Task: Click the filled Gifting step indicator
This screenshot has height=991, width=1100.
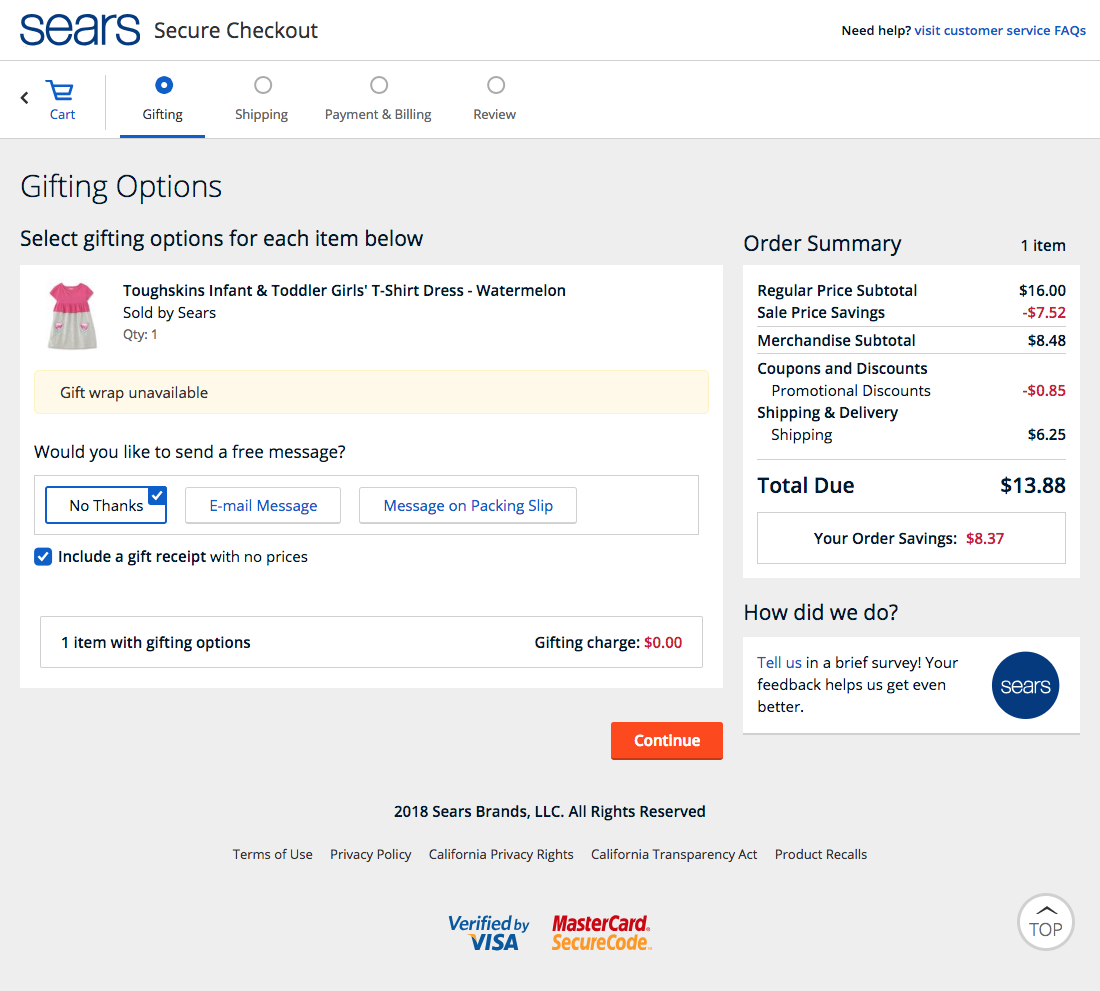Action: 163,85
